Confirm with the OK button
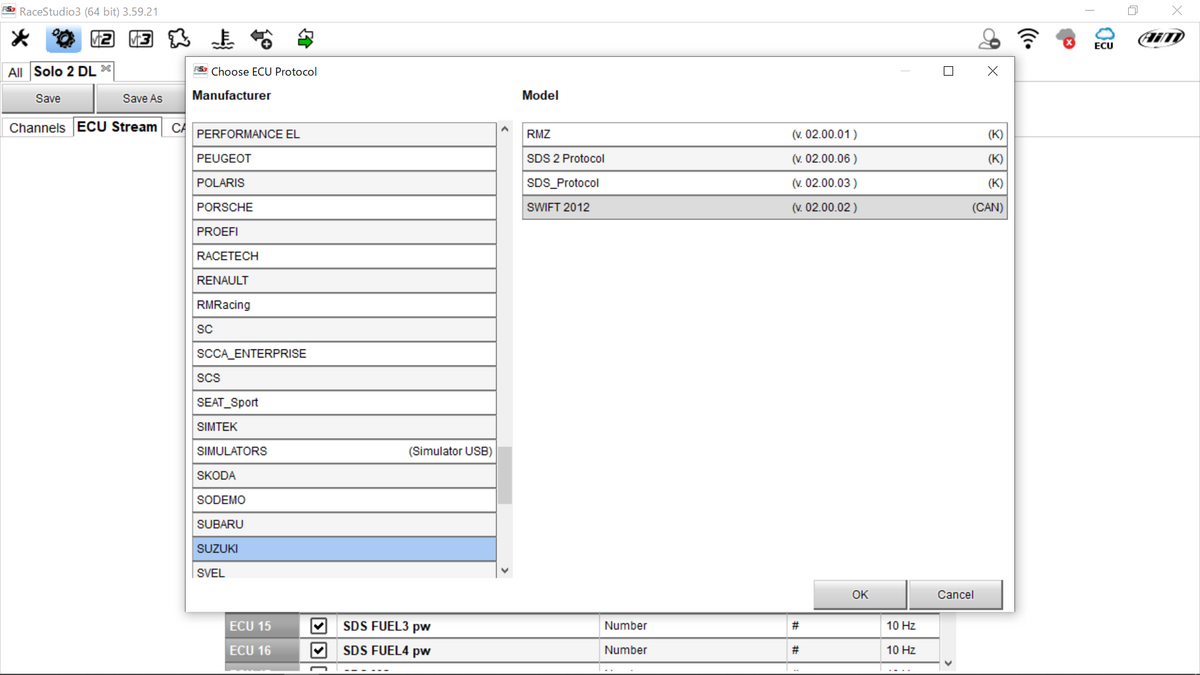1200x675 pixels. pos(860,594)
